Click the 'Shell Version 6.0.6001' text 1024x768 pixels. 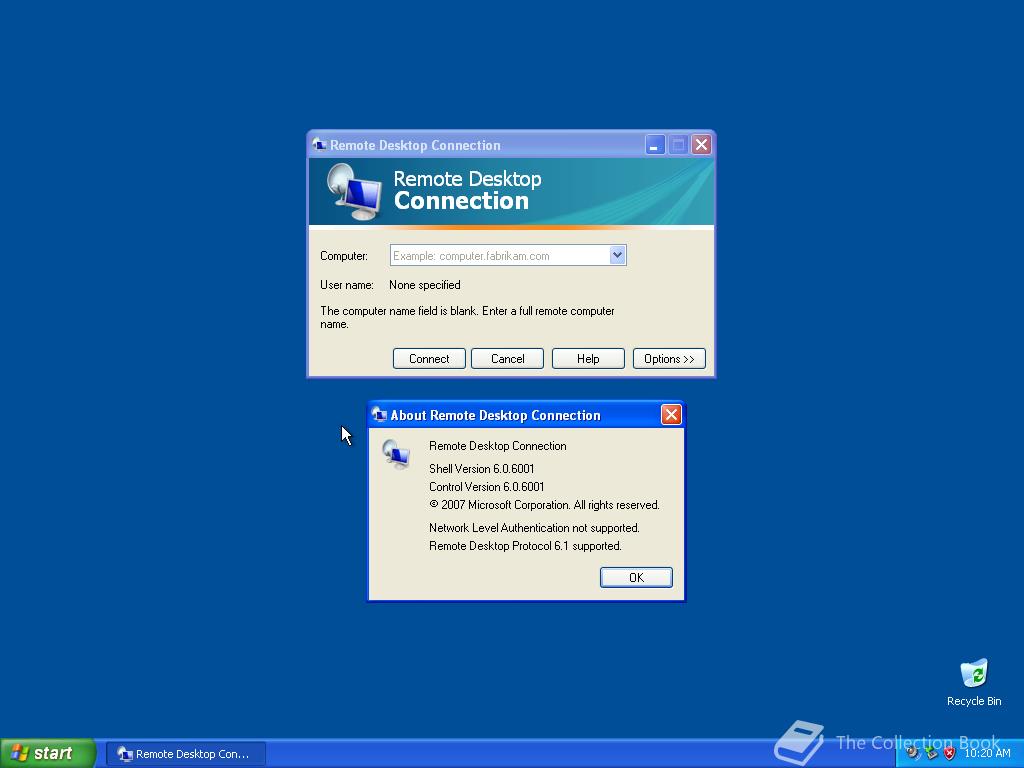(x=481, y=469)
